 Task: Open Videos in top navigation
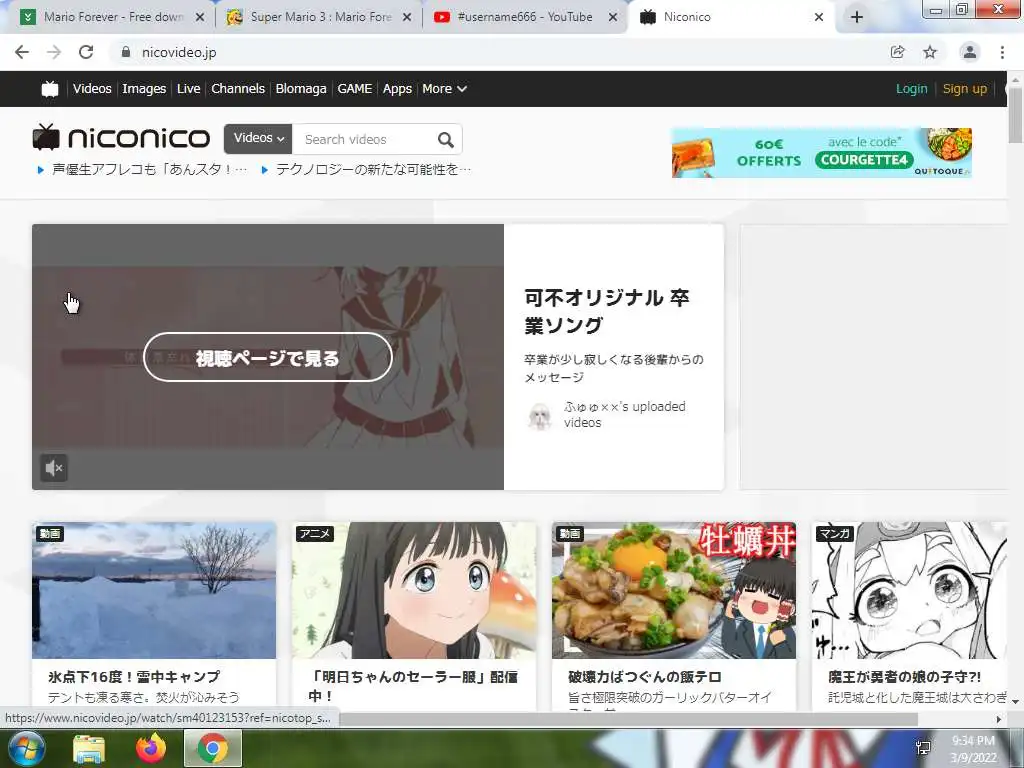pos(92,88)
